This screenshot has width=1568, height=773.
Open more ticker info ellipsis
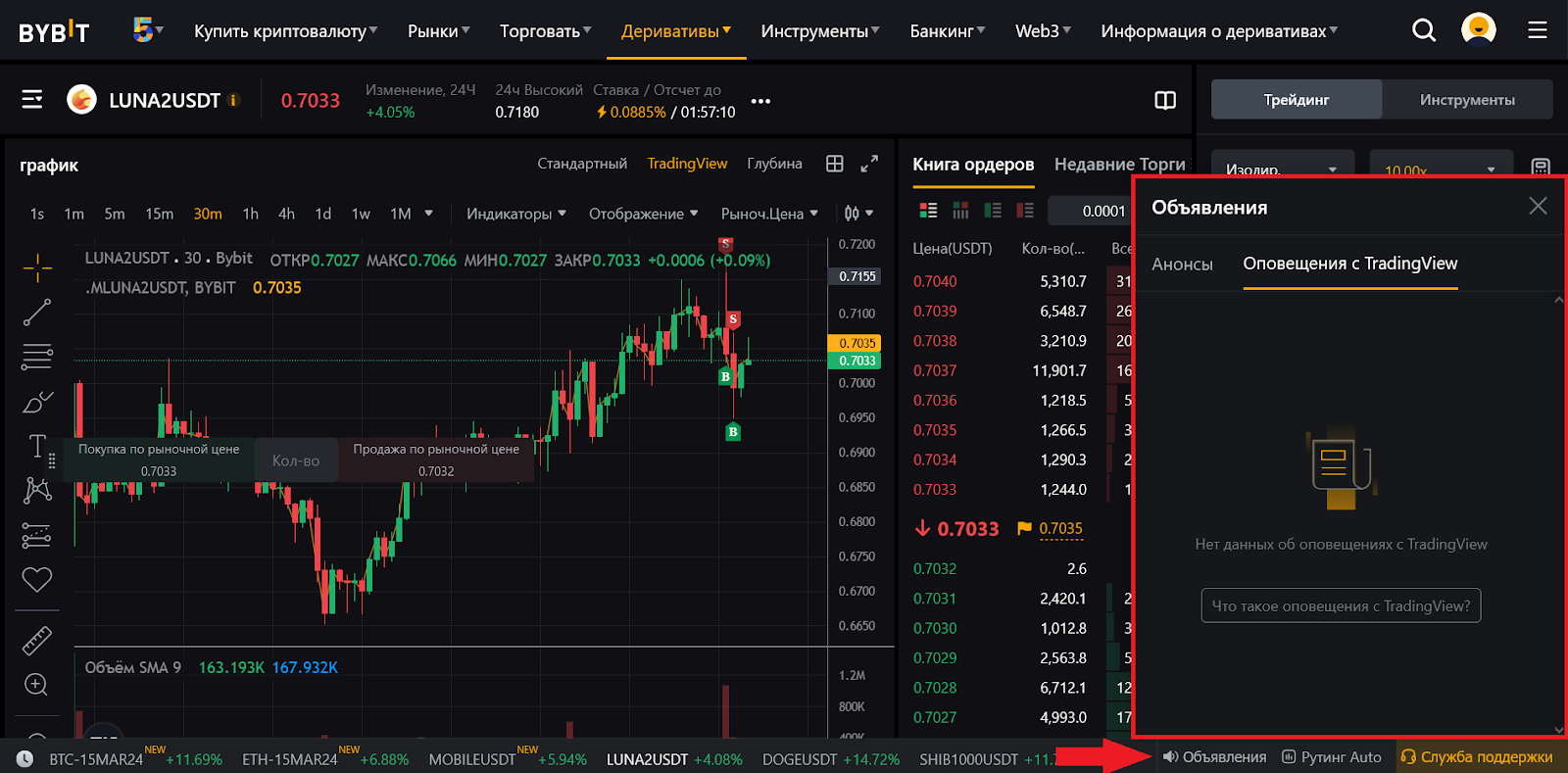(x=760, y=101)
